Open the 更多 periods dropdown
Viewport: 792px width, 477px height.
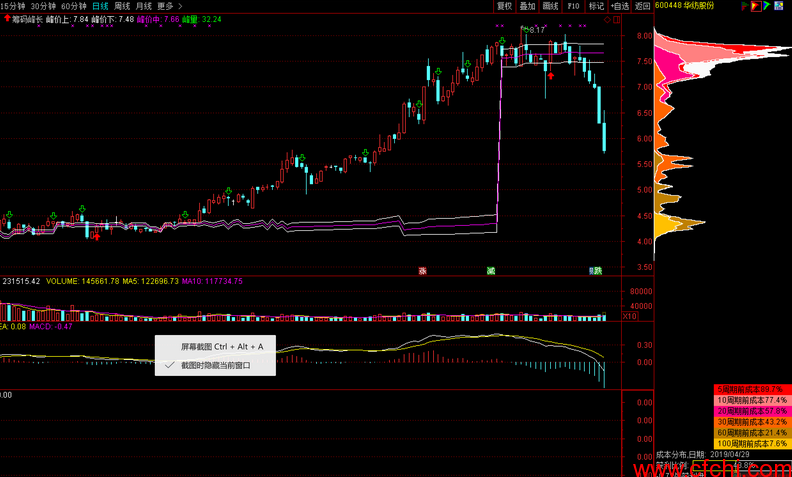[165, 6]
